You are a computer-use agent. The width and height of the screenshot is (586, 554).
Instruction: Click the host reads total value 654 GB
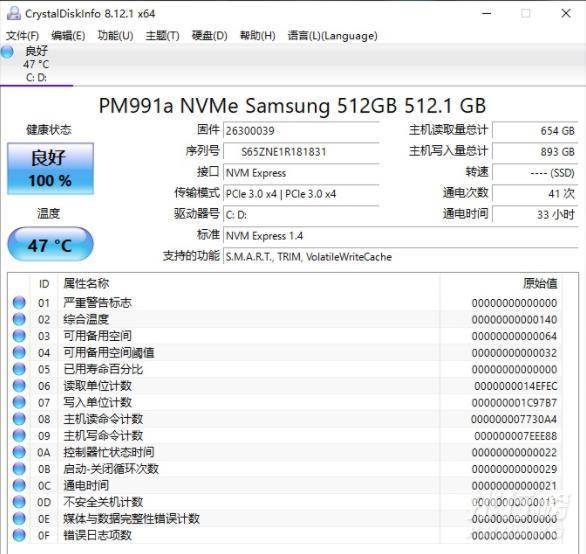(535, 131)
